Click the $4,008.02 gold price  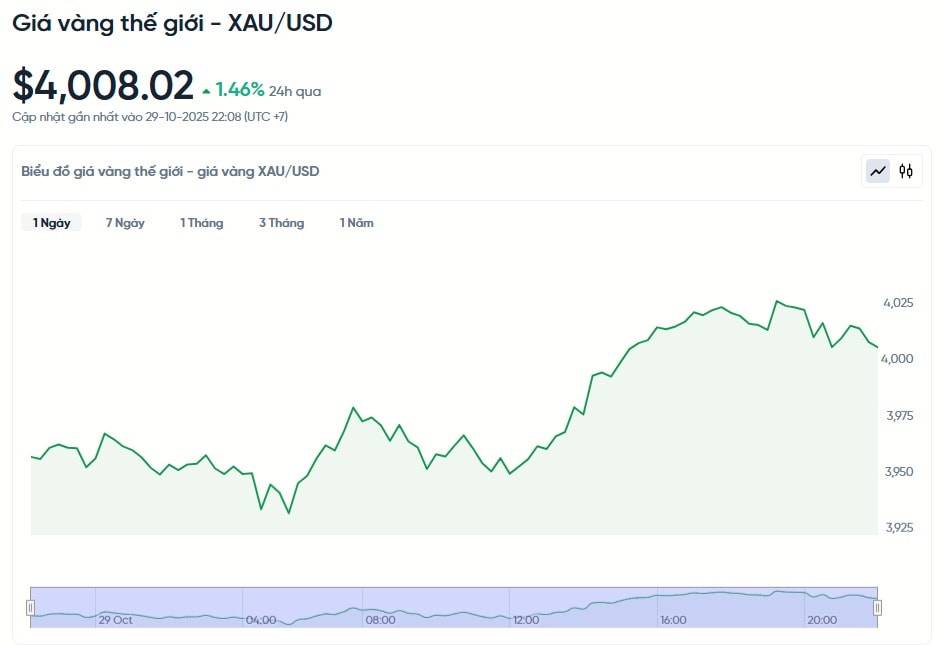103,86
